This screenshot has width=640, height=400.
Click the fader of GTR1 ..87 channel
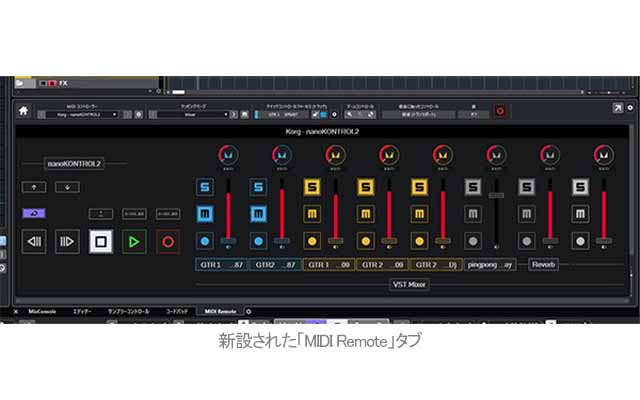pos(228,212)
